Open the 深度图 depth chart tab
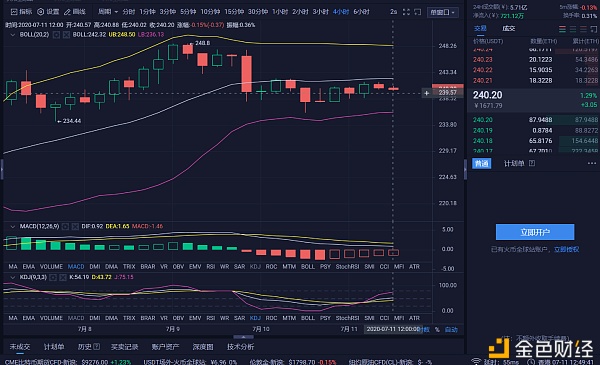This screenshot has height=365, width=600. [203, 347]
